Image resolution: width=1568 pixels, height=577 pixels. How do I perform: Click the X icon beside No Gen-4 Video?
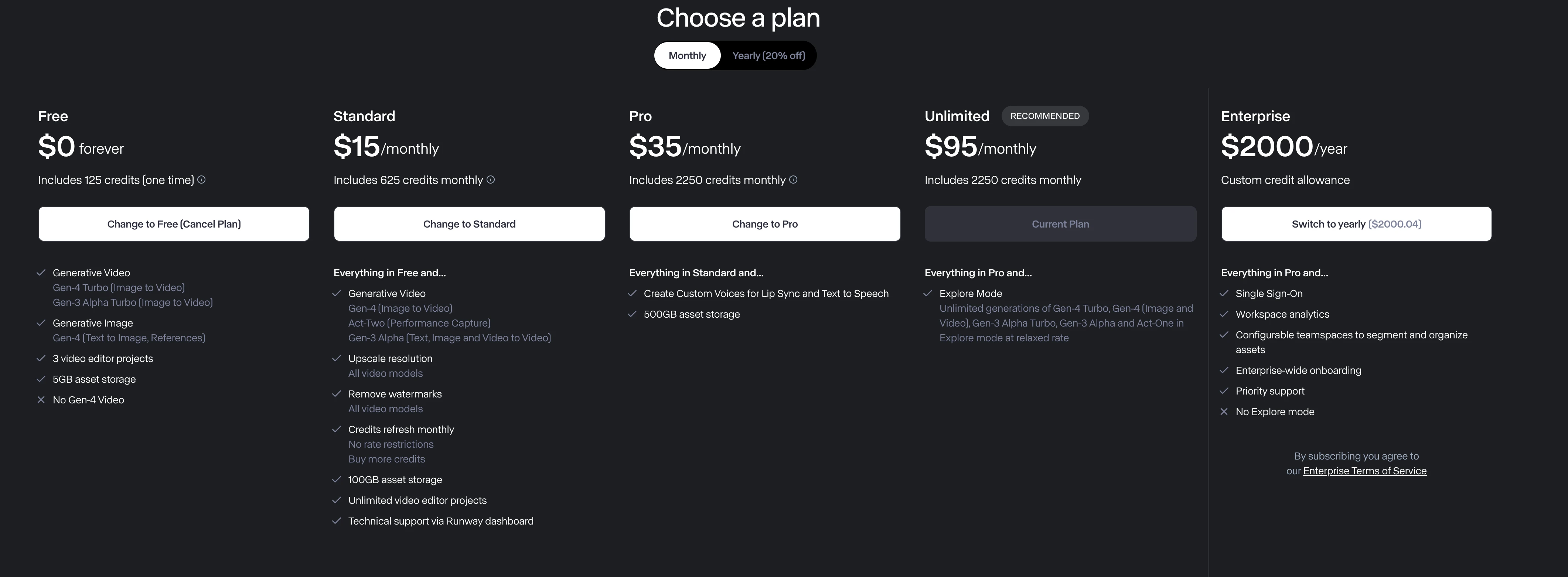[x=41, y=400]
